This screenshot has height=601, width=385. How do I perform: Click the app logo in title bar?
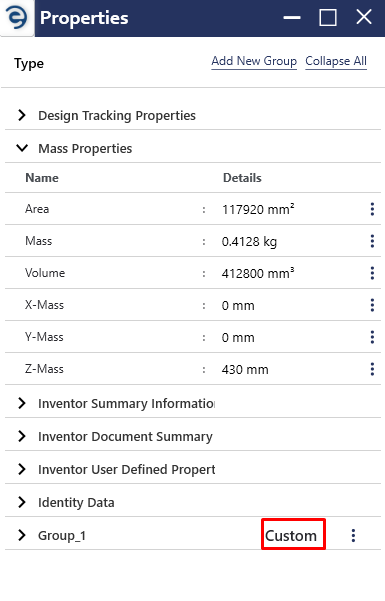[x=17, y=18]
